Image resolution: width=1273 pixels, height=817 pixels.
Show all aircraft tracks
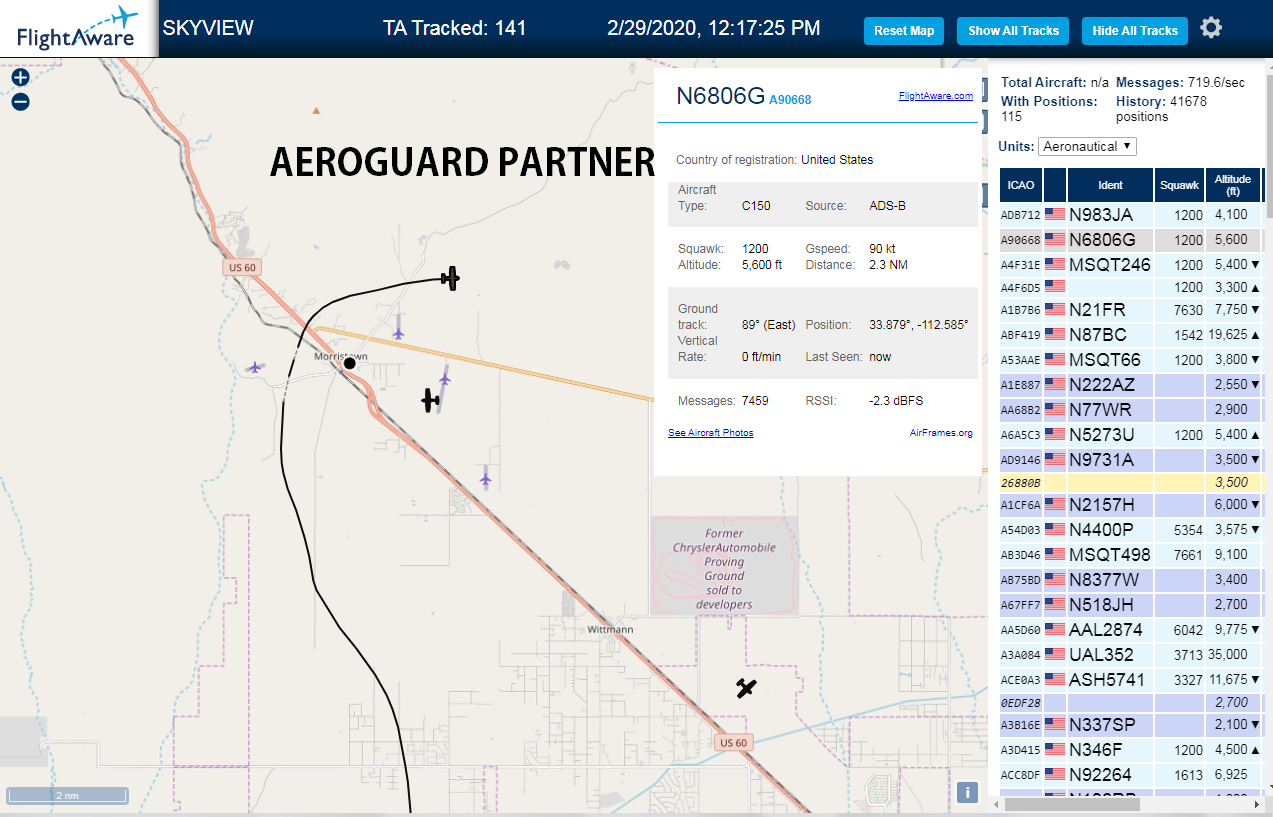(1013, 31)
